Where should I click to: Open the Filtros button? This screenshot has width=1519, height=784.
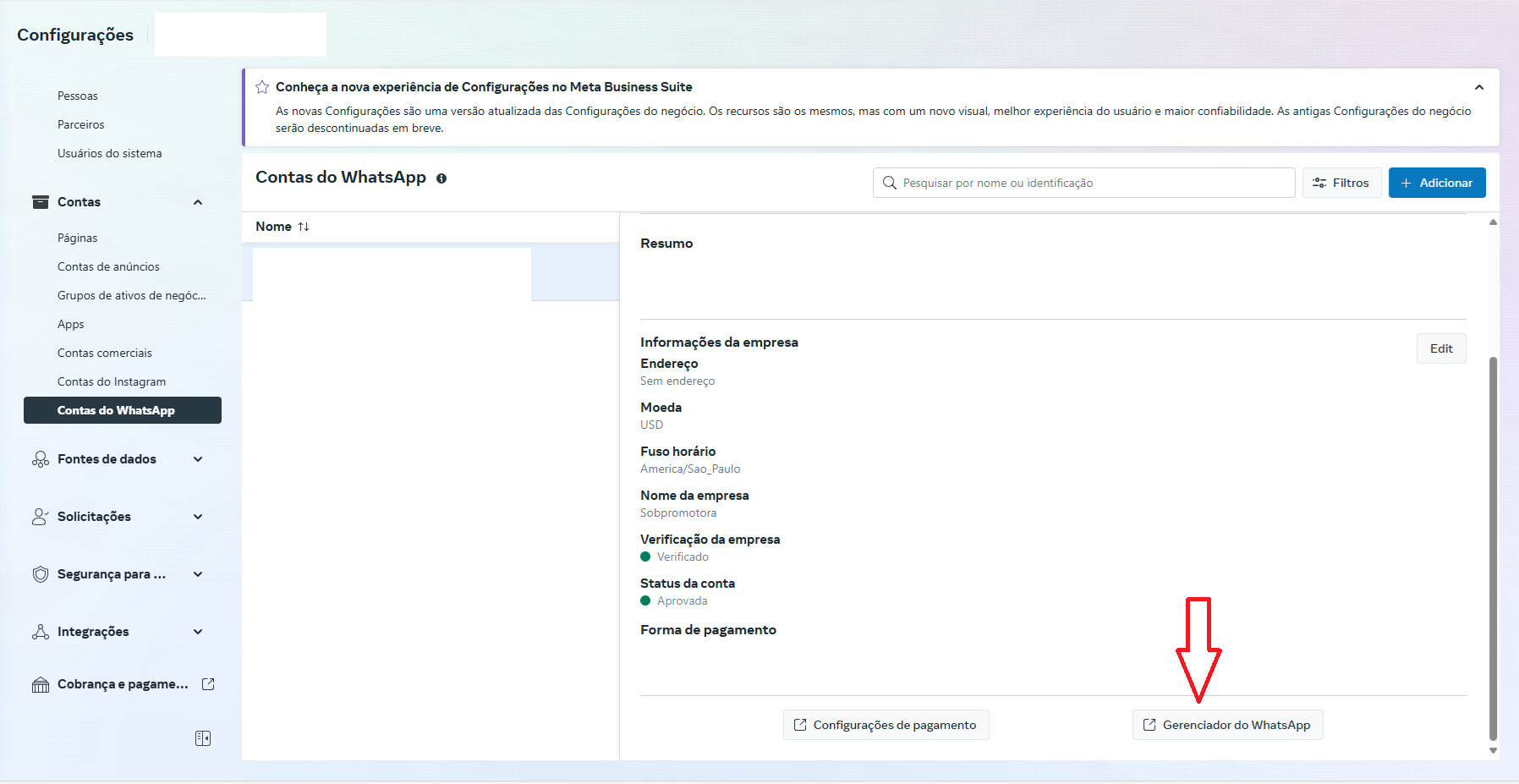coord(1341,183)
